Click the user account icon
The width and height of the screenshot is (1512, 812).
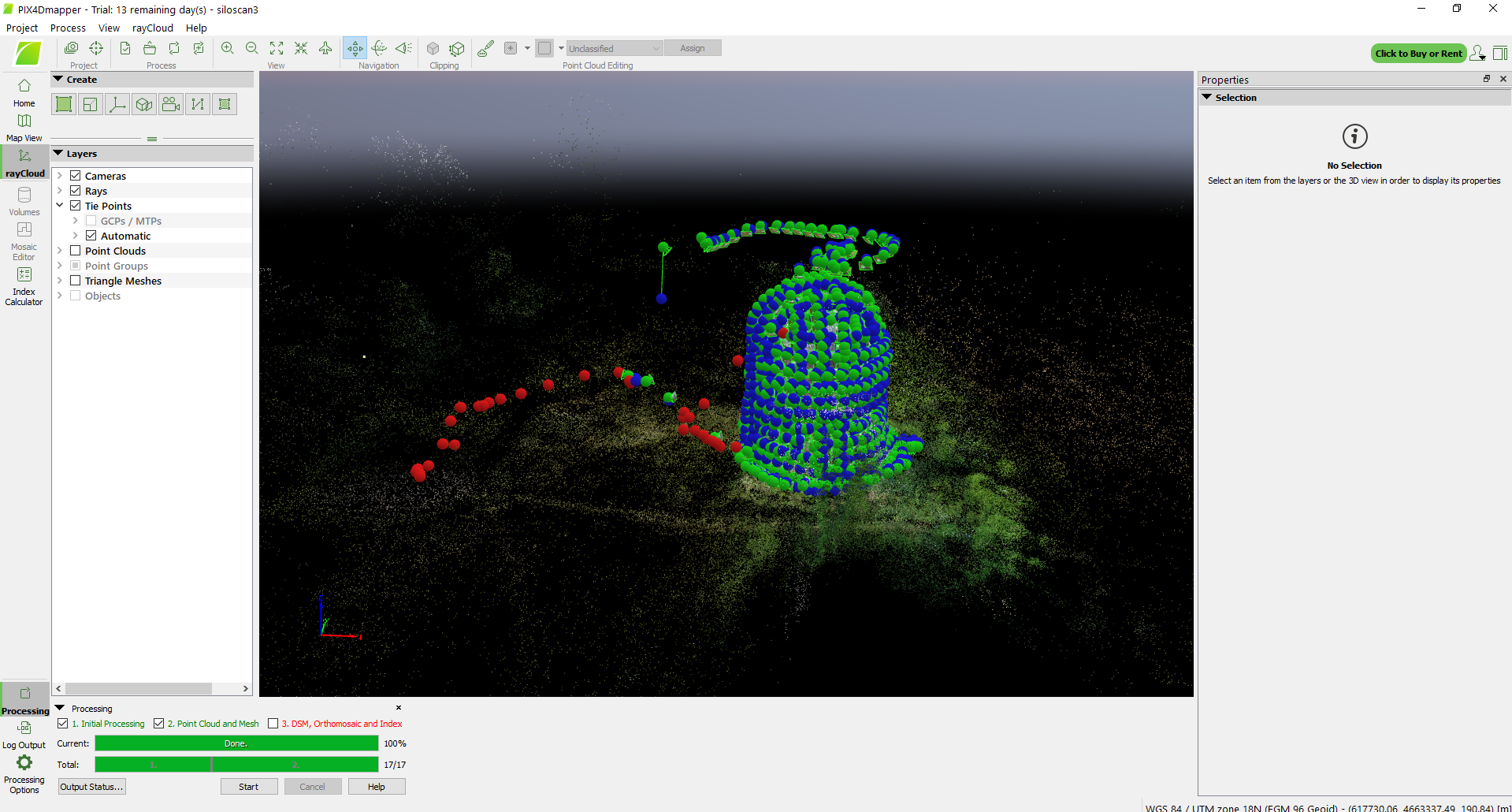tap(1477, 53)
